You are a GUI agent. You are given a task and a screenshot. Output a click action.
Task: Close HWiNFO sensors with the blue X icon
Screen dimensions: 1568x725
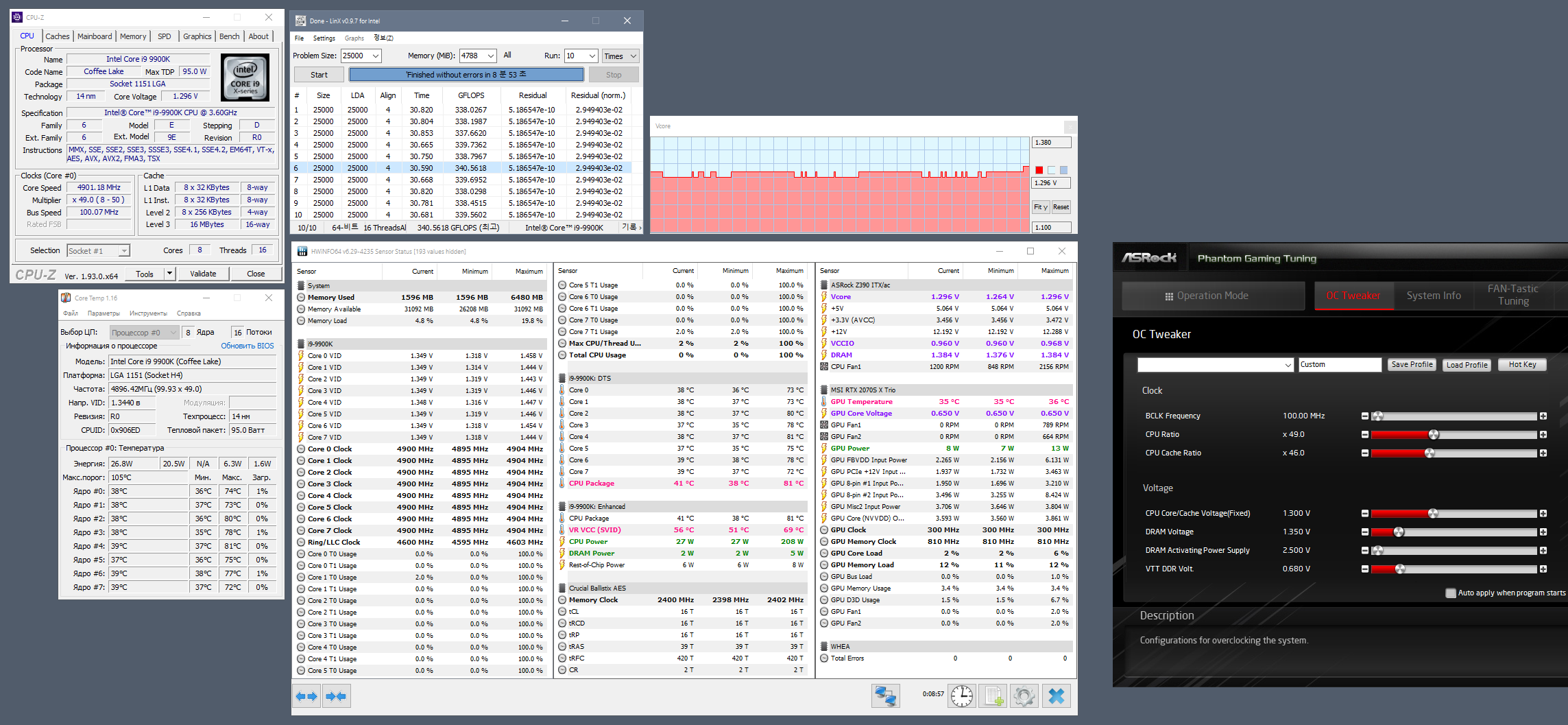point(1056,696)
